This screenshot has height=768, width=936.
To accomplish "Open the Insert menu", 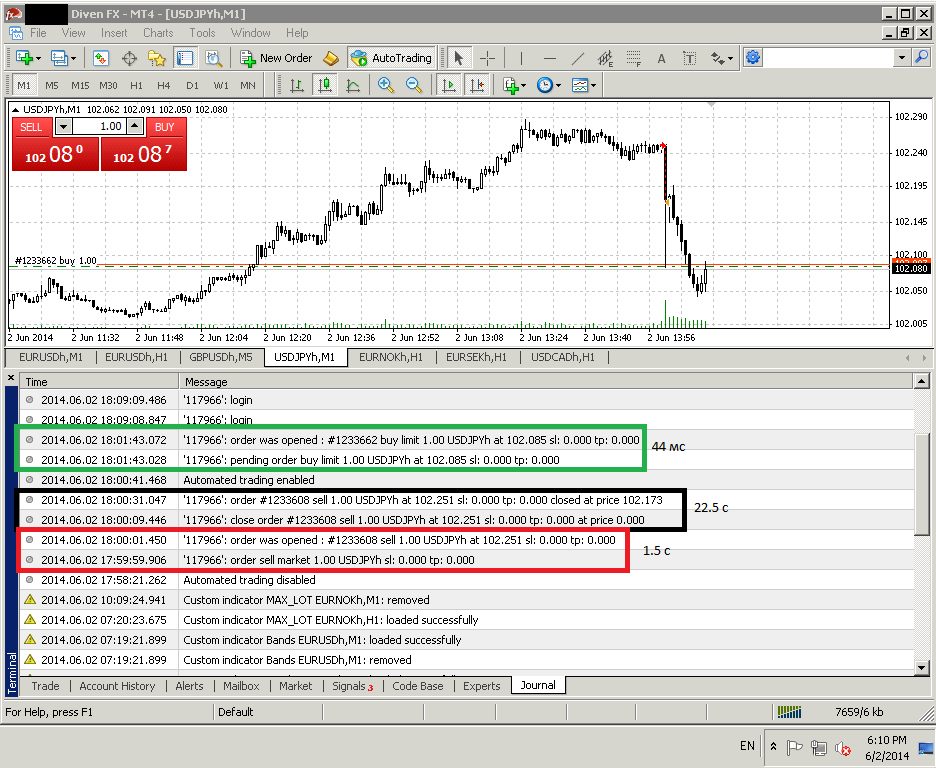I will [113, 33].
